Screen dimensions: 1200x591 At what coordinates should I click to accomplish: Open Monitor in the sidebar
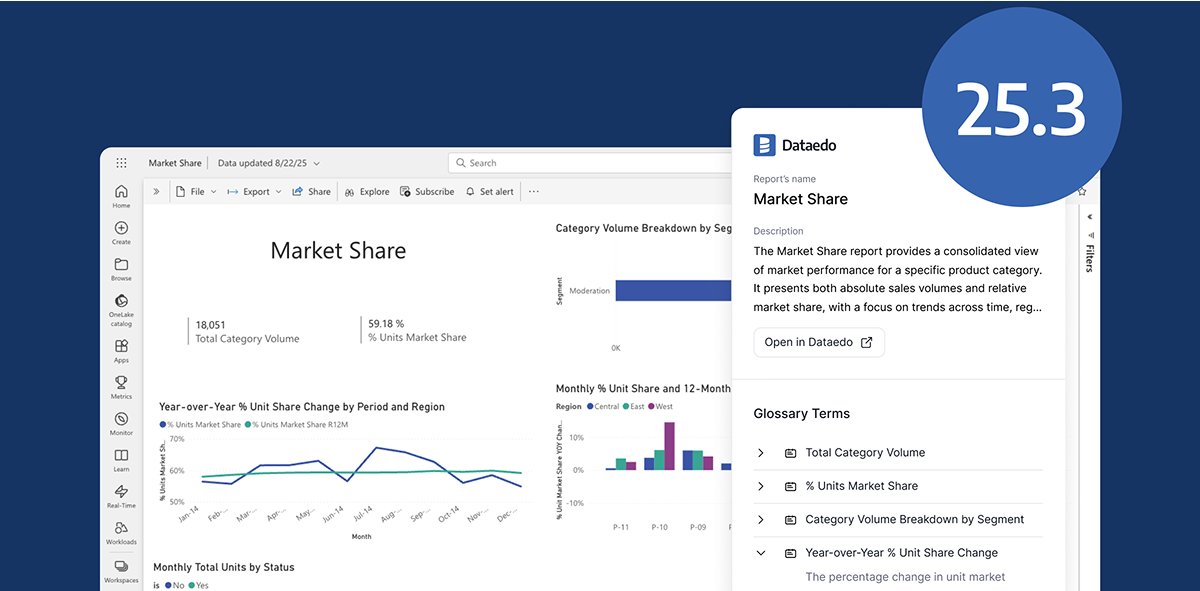[121, 424]
